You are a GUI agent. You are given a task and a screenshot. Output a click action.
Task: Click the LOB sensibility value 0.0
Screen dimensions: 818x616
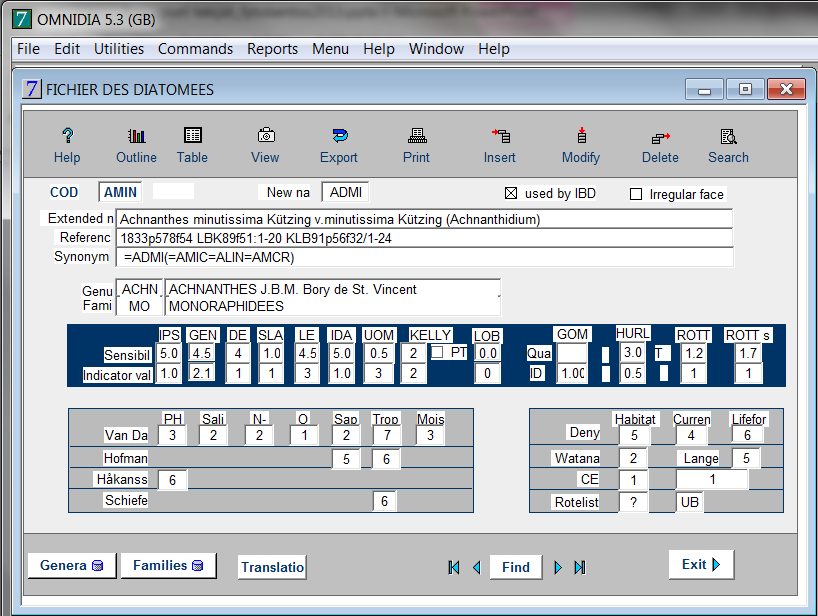(x=487, y=353)
